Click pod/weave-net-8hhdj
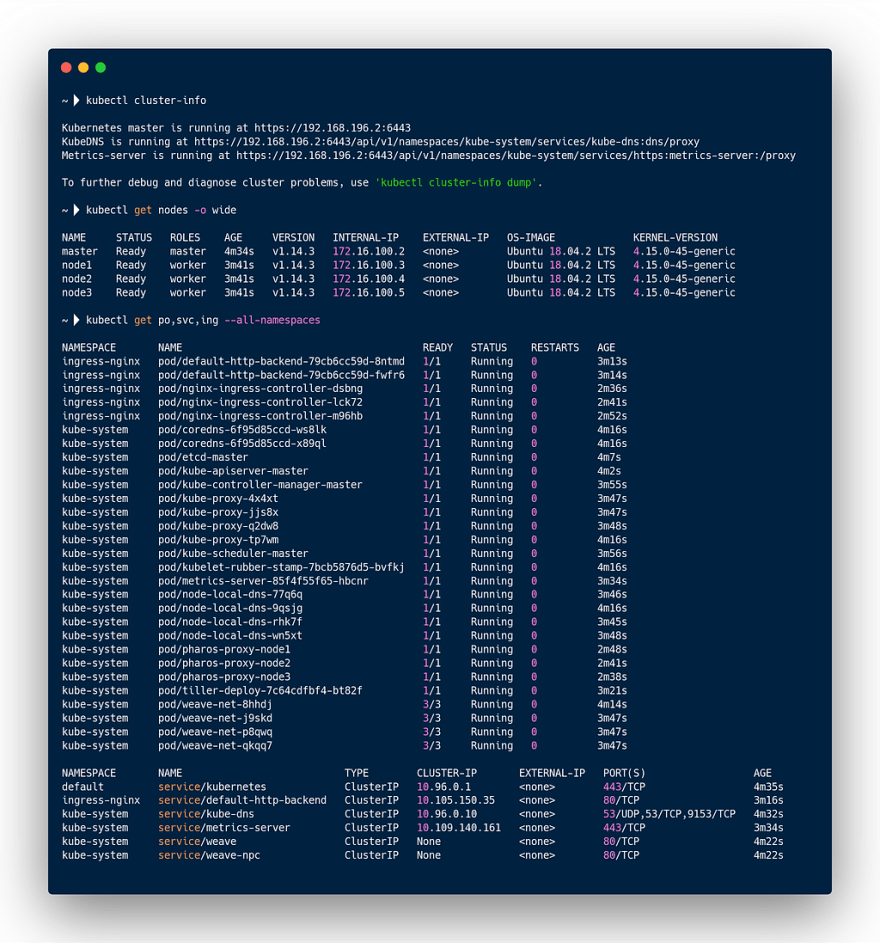880x943 pixels. [215, 704]
